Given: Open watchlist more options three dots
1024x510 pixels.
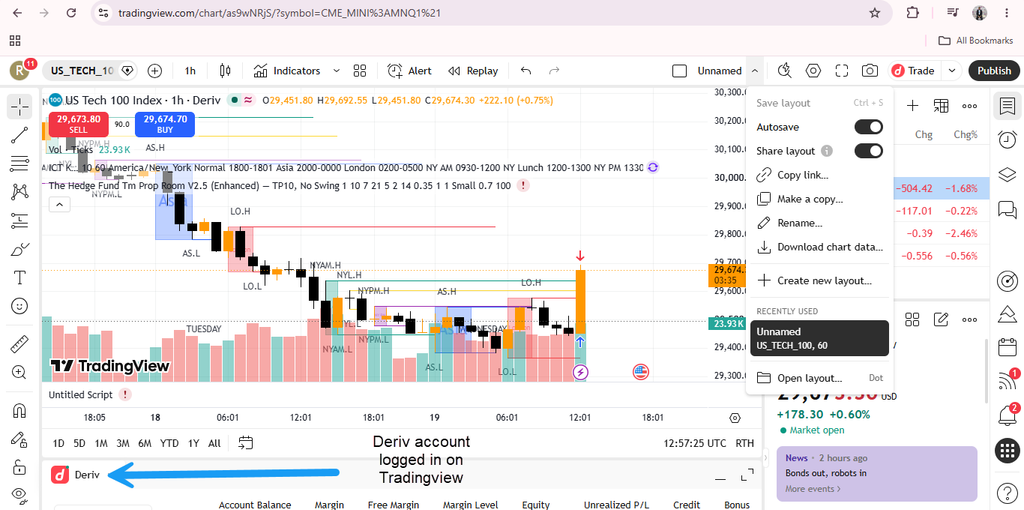Looking at the screenshot, I should pyautogui.click(x=969, y=106).
